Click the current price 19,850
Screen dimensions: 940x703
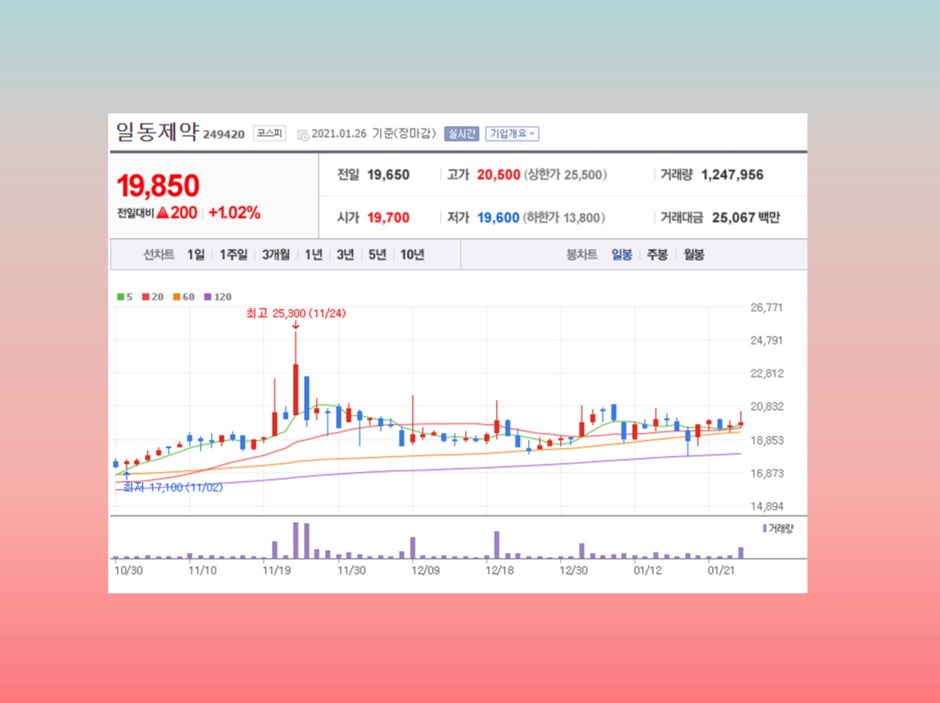158,185
